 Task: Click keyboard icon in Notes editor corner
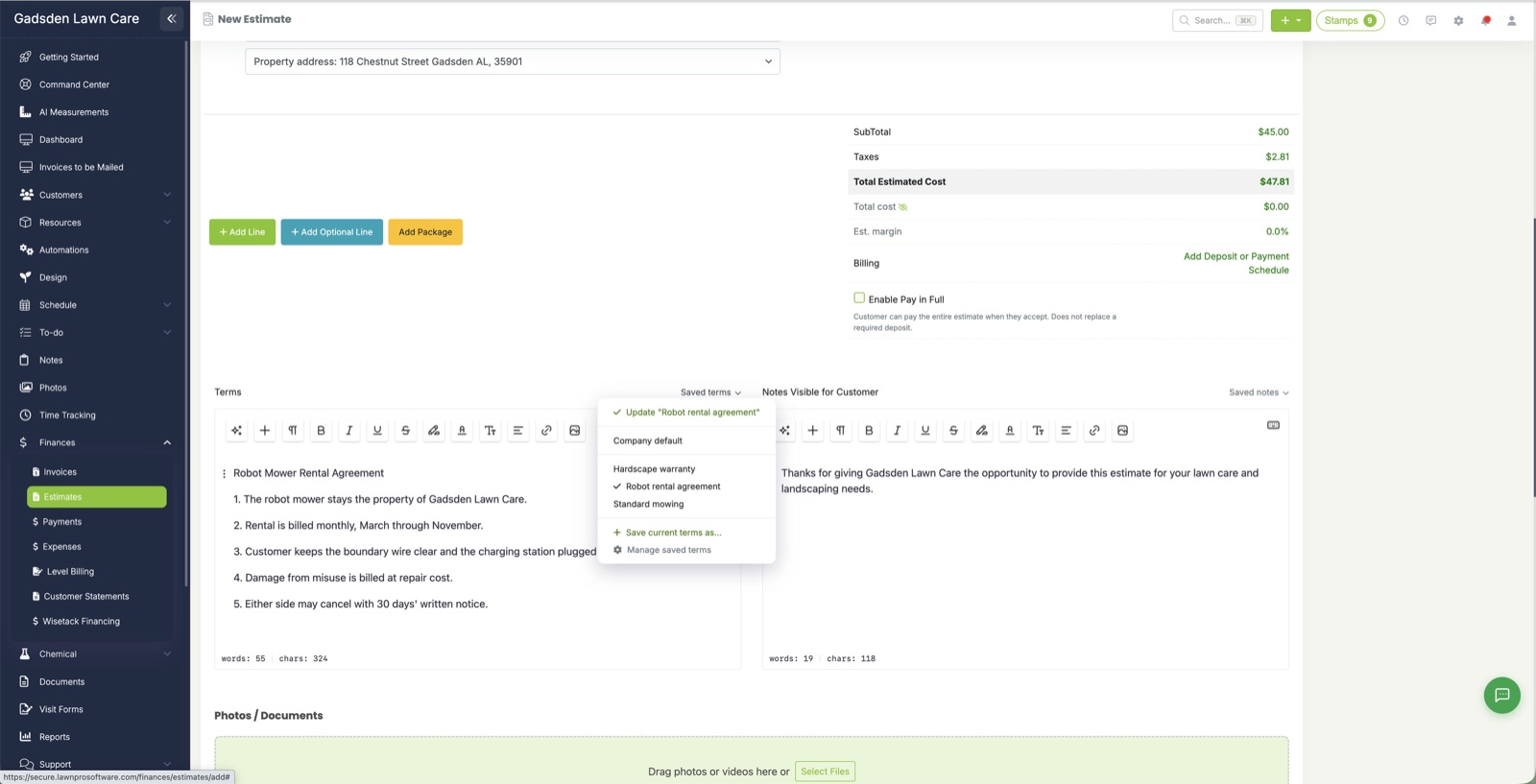[1273, 425]
